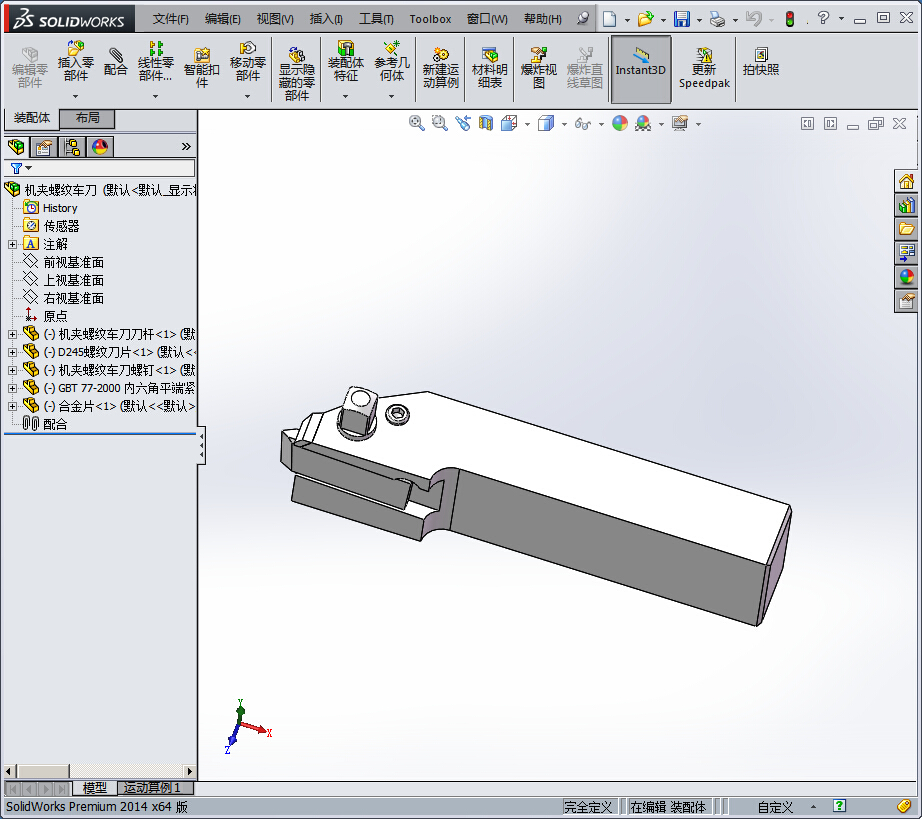Open the SolidWorks Resources home icon

(x=906, y=182)
